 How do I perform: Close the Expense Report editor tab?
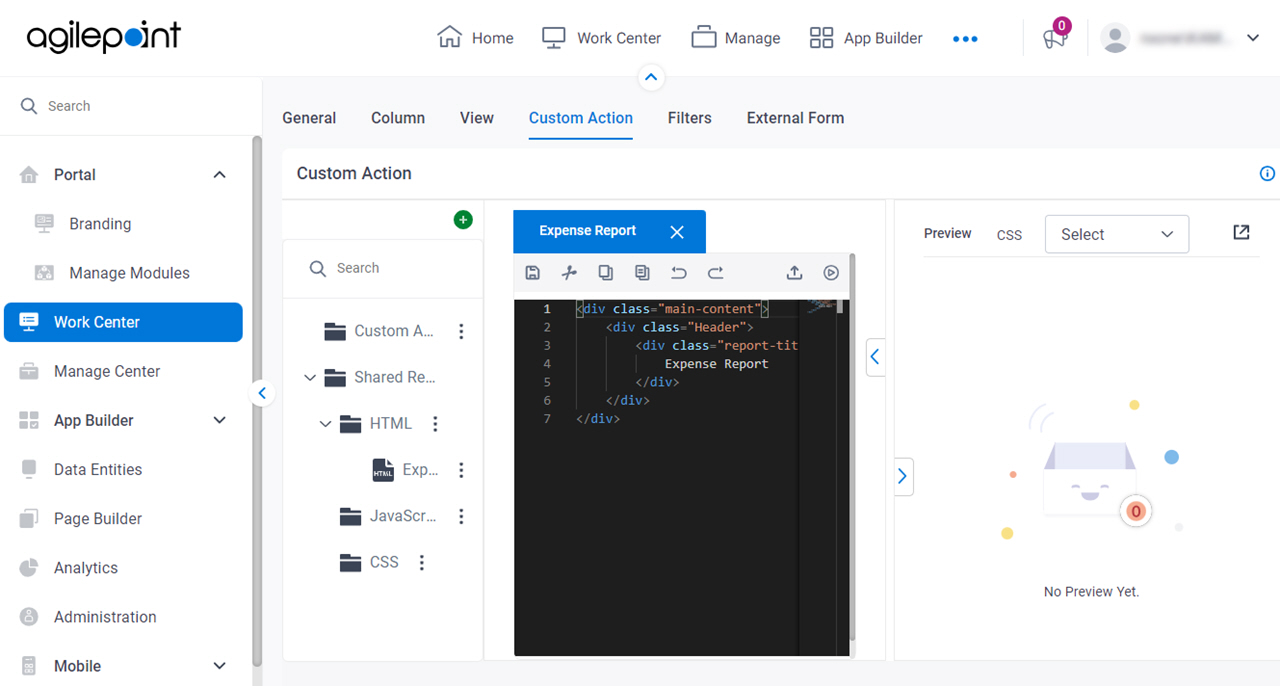(677, 232)
